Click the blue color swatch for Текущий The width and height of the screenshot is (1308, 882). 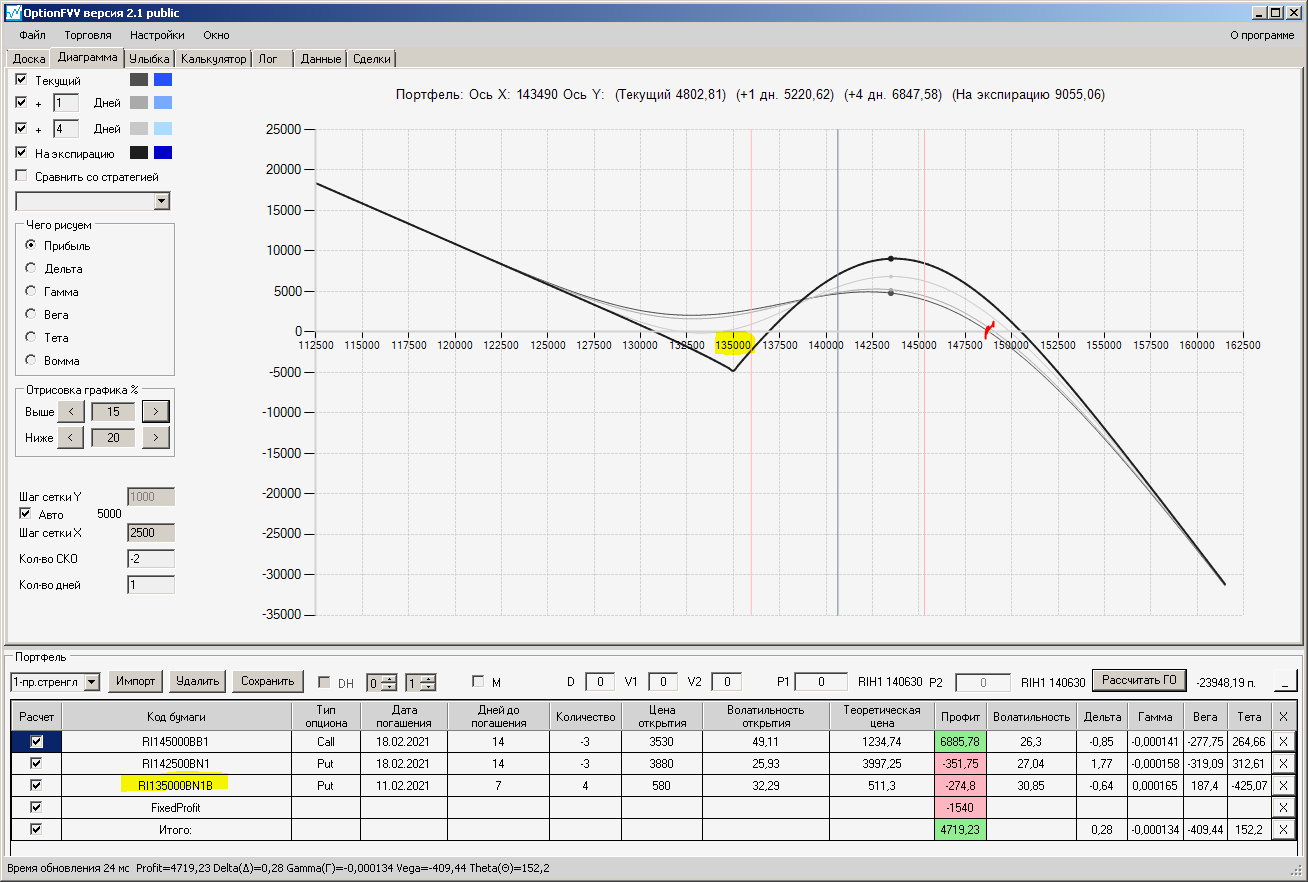(163, 79)
